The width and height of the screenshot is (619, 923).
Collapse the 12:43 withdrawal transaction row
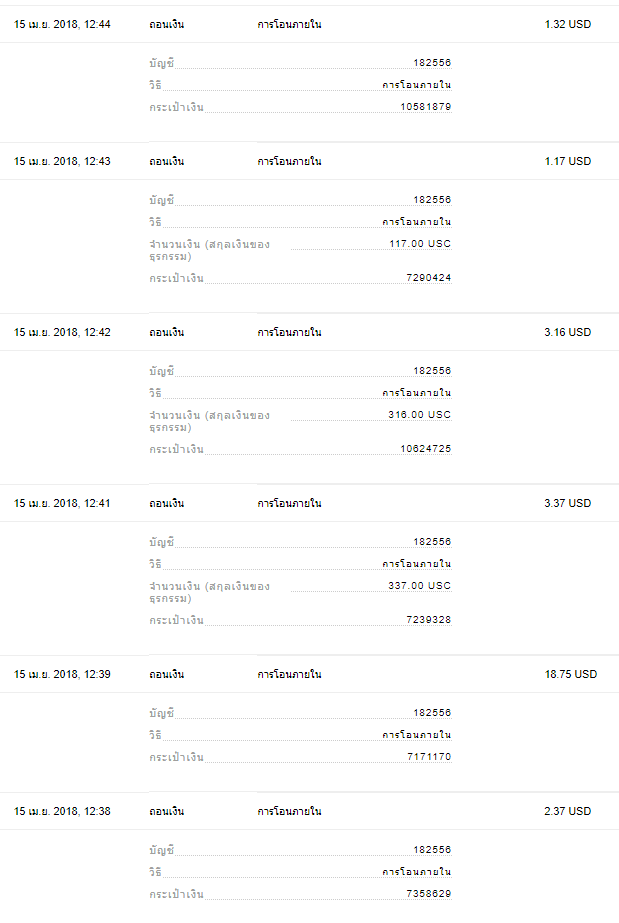(x=310, y=161)
